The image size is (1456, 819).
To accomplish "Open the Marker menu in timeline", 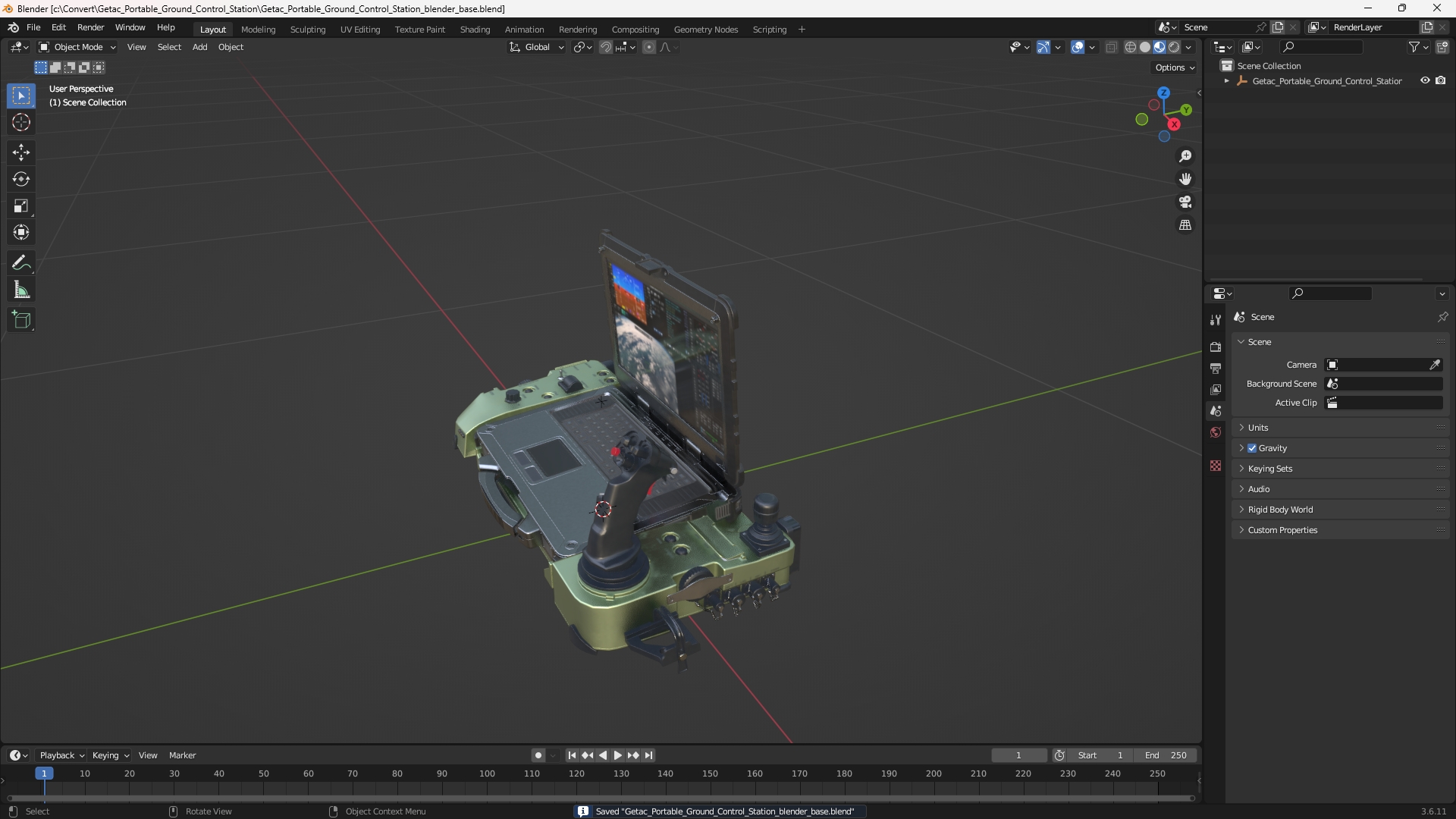I will [x=182, y=755].
